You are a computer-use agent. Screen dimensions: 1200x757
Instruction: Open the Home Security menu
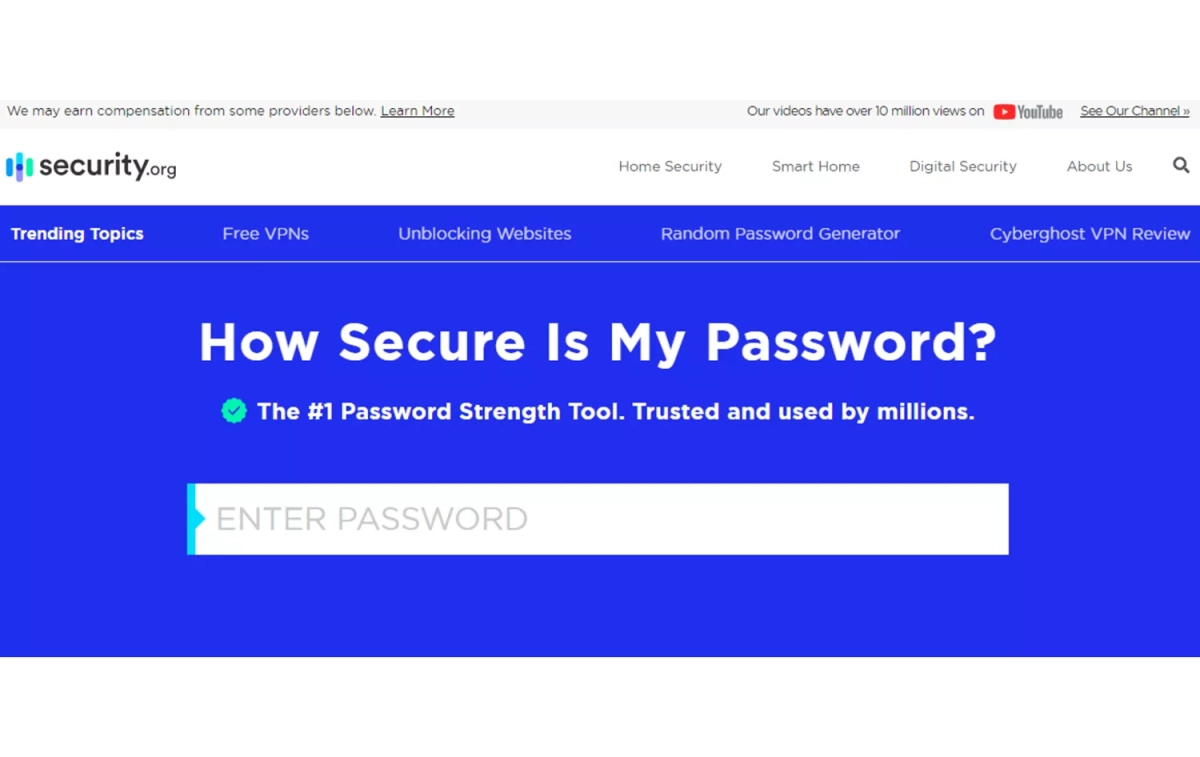670,166
